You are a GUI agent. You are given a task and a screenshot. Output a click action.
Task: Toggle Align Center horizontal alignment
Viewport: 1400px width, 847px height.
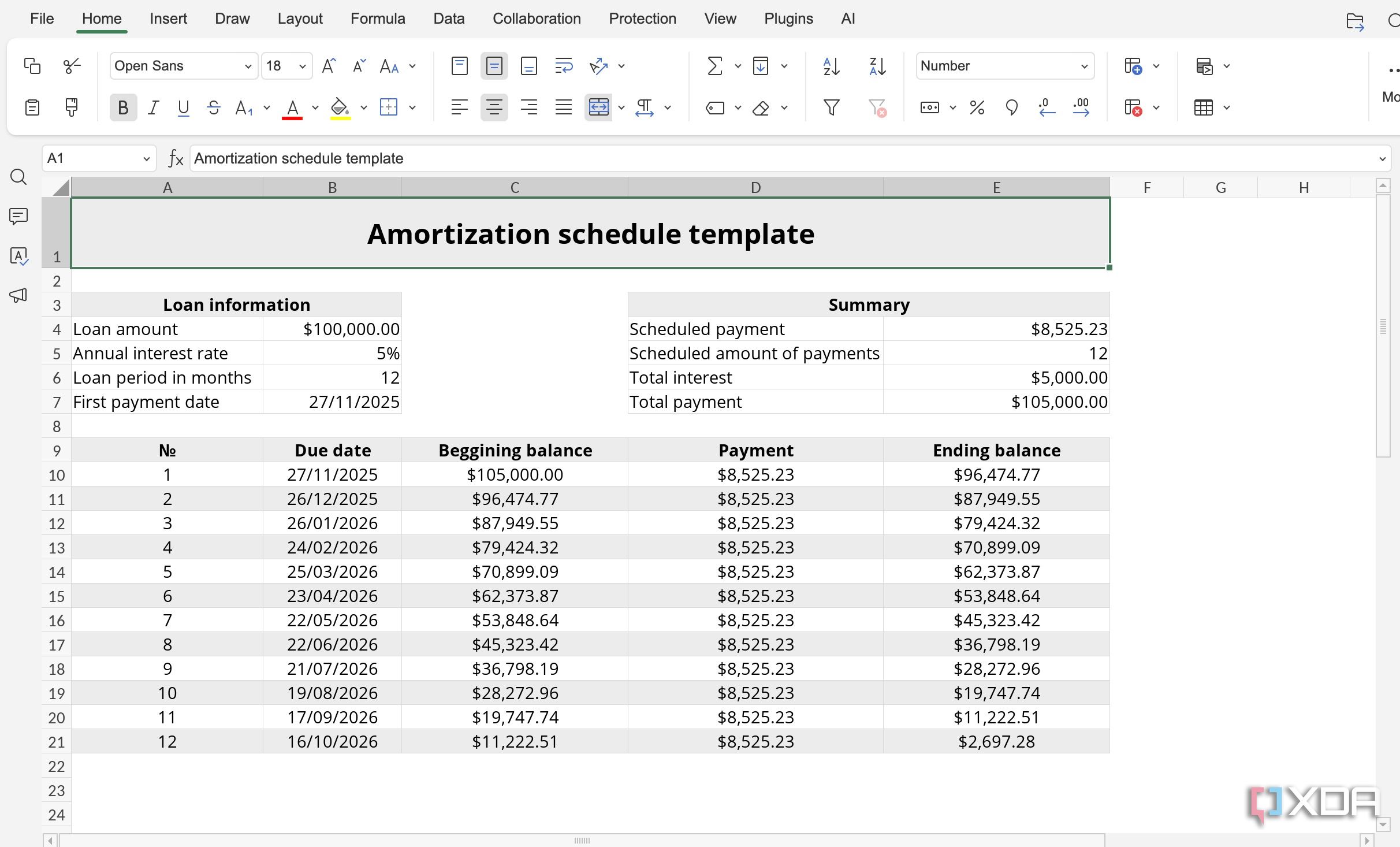click(x=494, y=107)
